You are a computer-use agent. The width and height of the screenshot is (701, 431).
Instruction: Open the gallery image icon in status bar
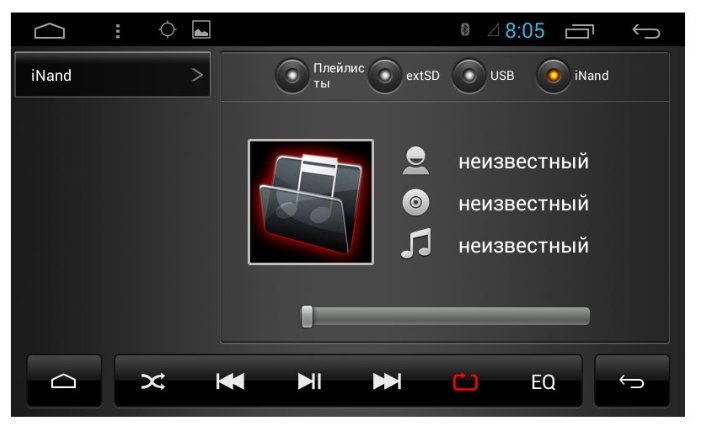click(x=201, y=30)
